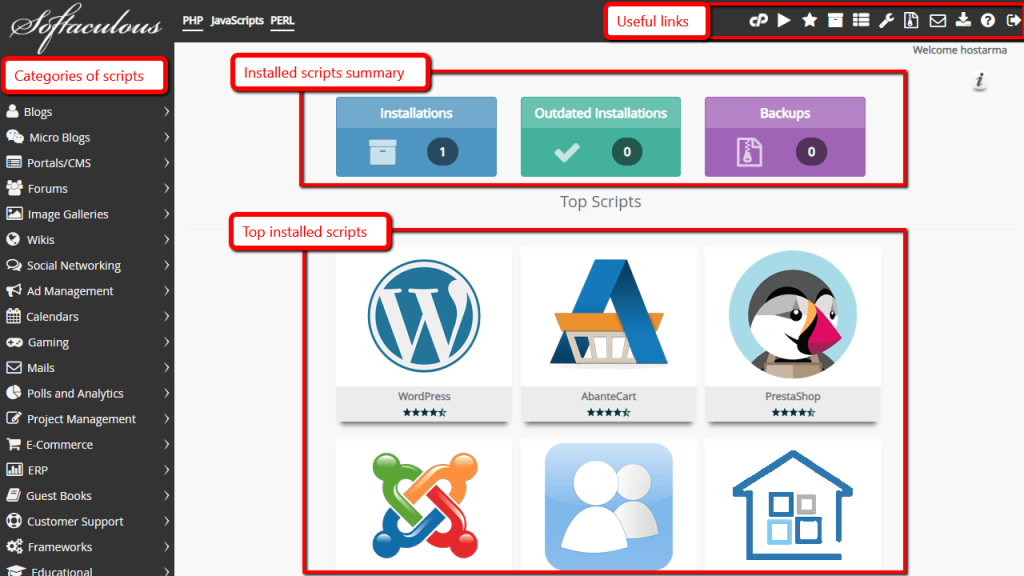Viewport: 1024px width, 576px height.
Task: Click the "Top Scripts" heading
Action: [600, 201]
